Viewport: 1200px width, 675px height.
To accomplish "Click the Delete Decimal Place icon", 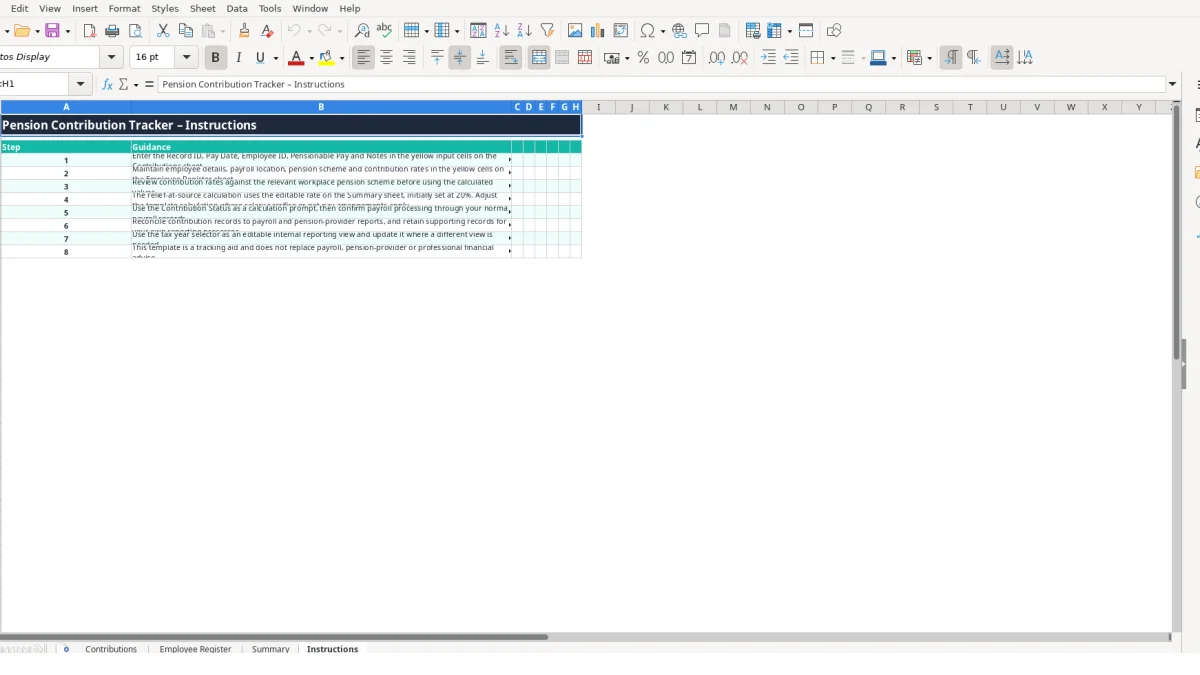I will [x=740, y=58].
